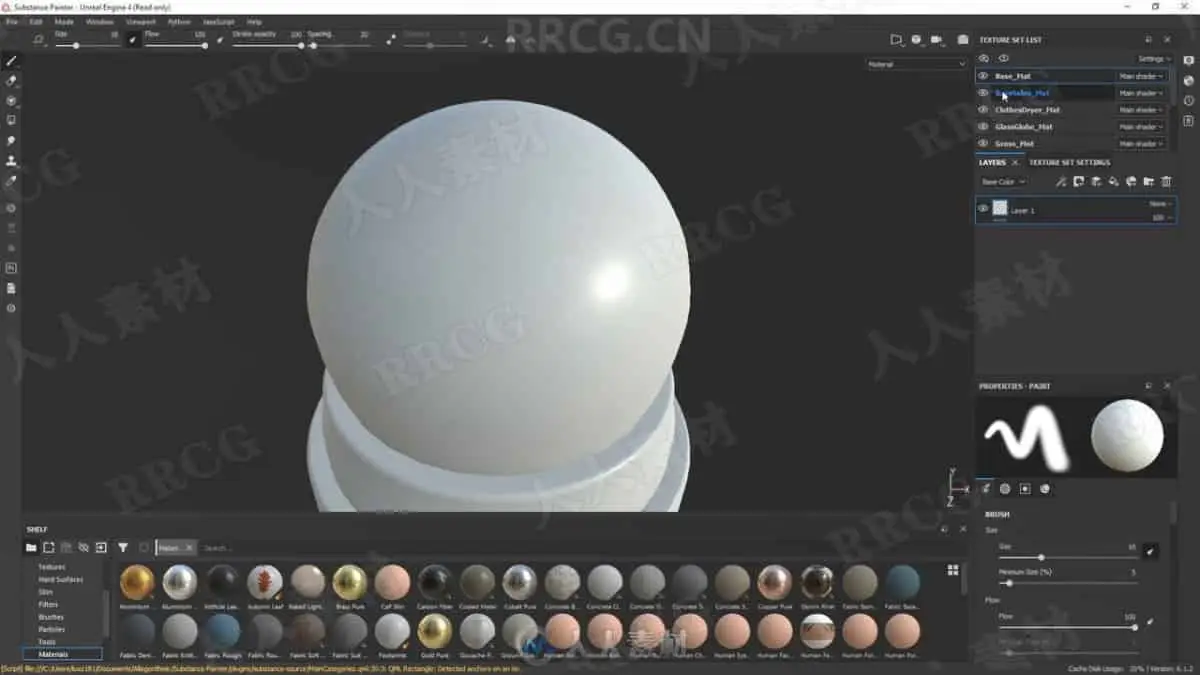Click the shelf import resource icon
The height and width of the screenshot is (675, 1200).
pyautogui.click(x=101, y=548)
